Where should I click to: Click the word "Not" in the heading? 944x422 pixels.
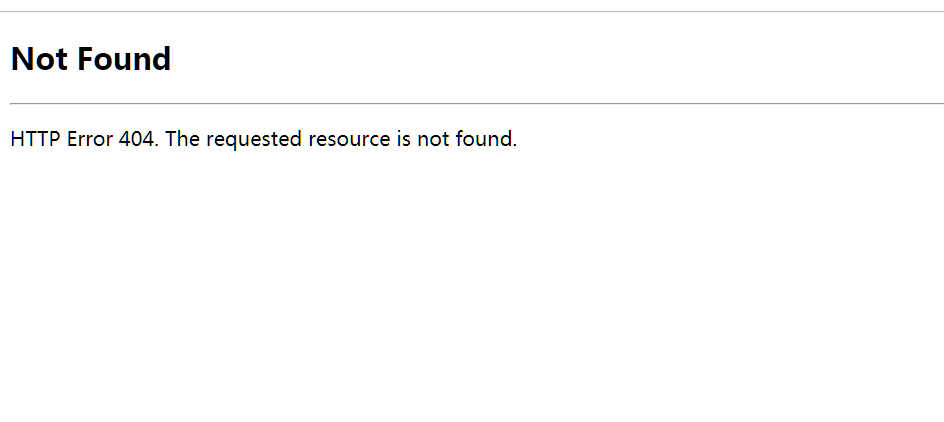click(x=39, y=59)
